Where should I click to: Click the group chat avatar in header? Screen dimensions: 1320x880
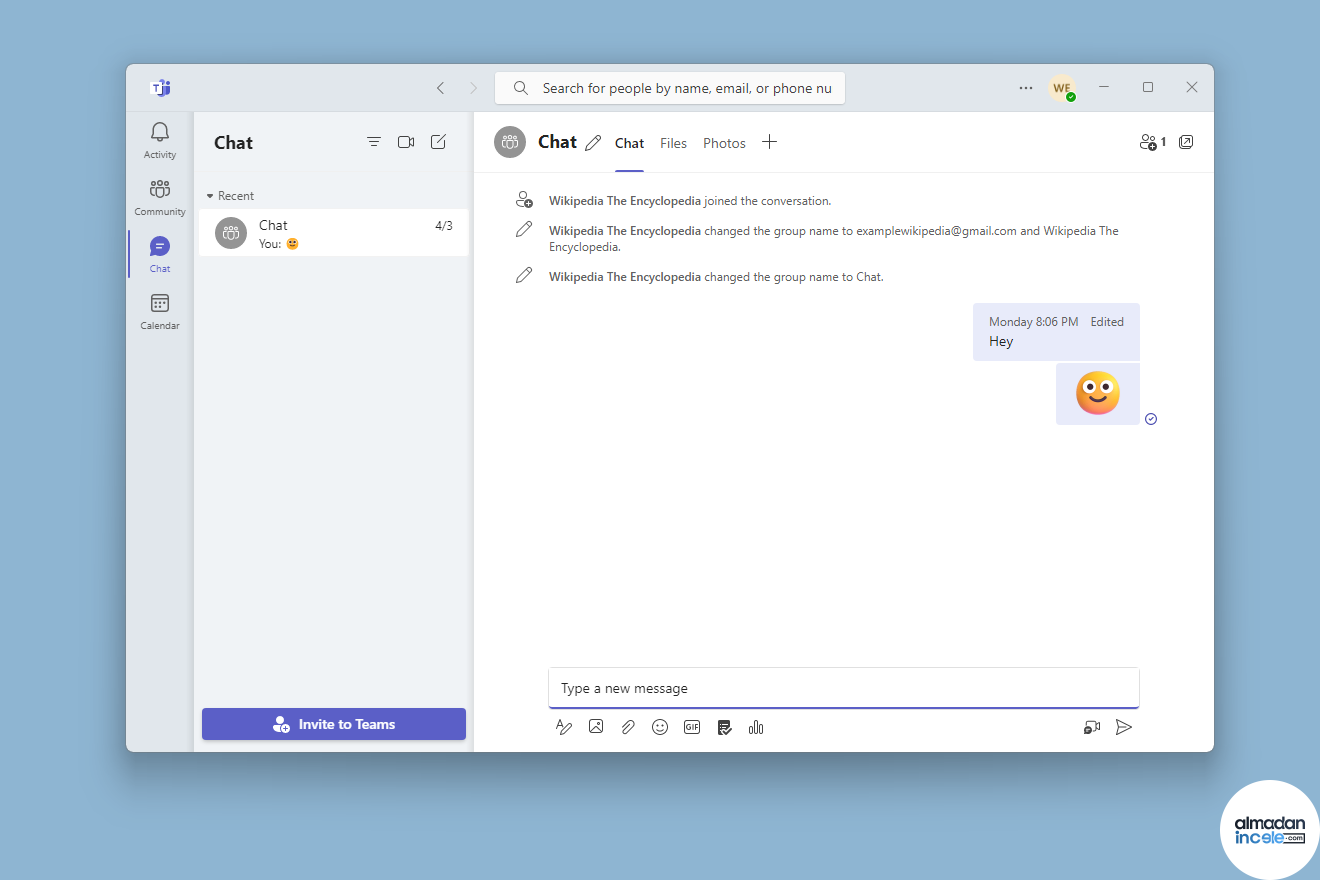510,142
